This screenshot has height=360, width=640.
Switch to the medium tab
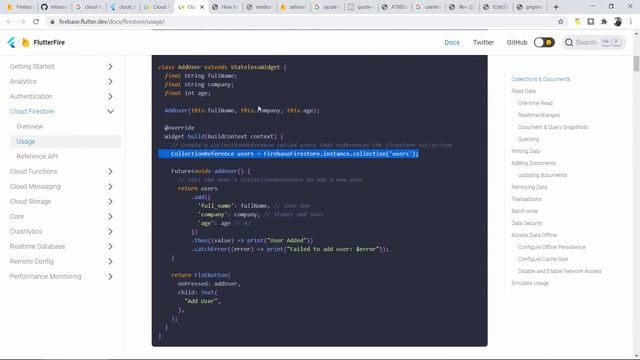[259, 7]
